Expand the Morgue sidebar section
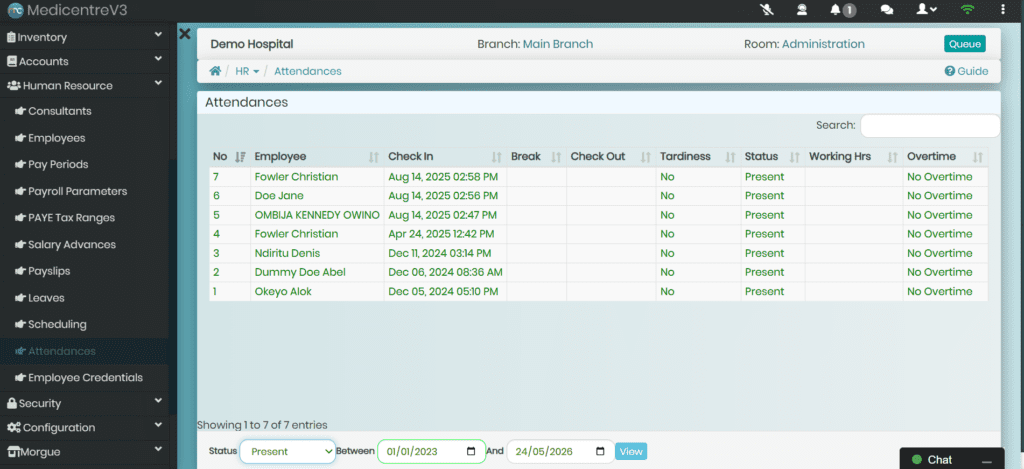This screenshot has height=469, width=1024. (x=84, y=452)
